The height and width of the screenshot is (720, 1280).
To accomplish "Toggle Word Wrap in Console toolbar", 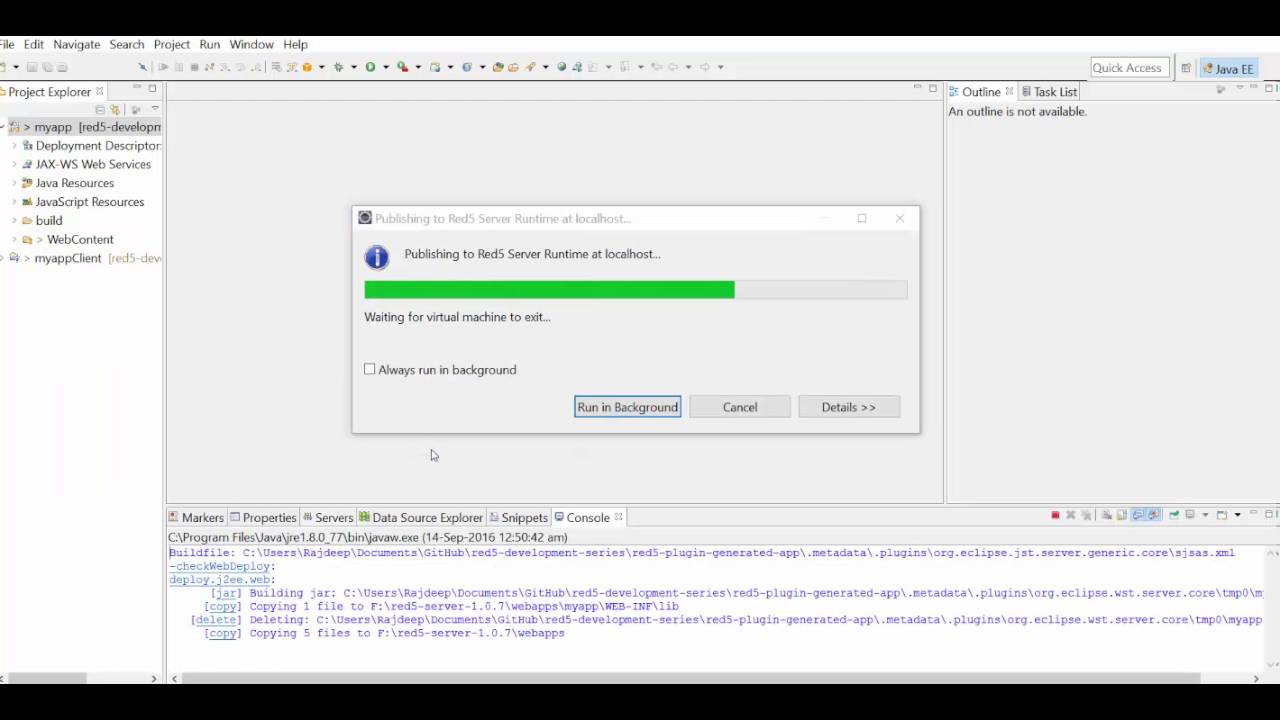I will click(1138, 515).
